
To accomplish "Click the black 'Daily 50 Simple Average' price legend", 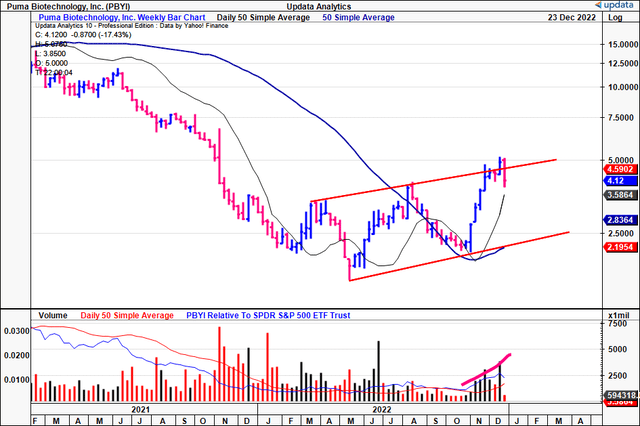I will 263,18.
